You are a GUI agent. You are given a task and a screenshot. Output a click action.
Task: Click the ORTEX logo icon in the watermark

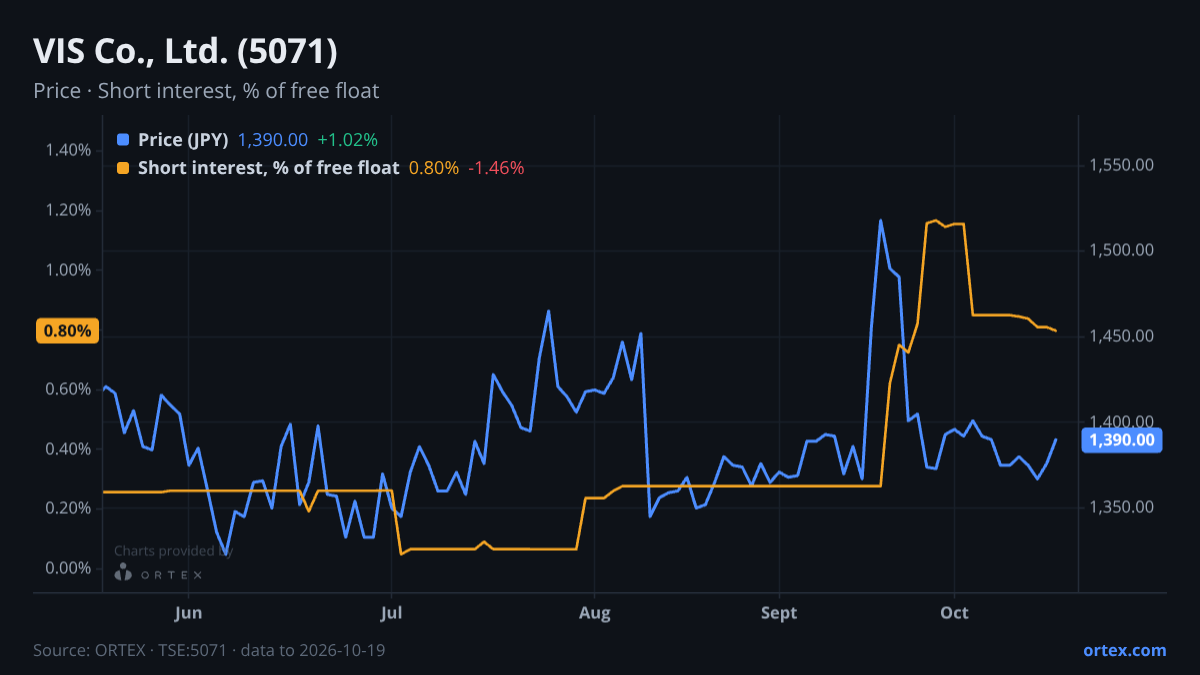123,573
